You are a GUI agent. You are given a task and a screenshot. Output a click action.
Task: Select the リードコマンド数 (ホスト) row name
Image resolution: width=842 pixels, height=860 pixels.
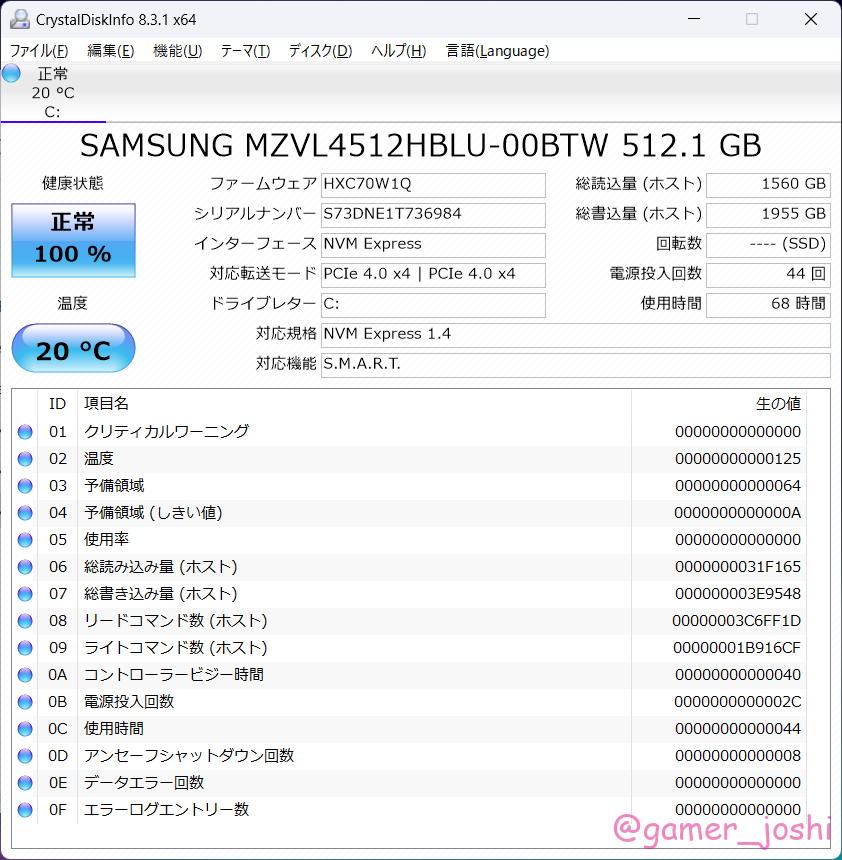[176, 621]
